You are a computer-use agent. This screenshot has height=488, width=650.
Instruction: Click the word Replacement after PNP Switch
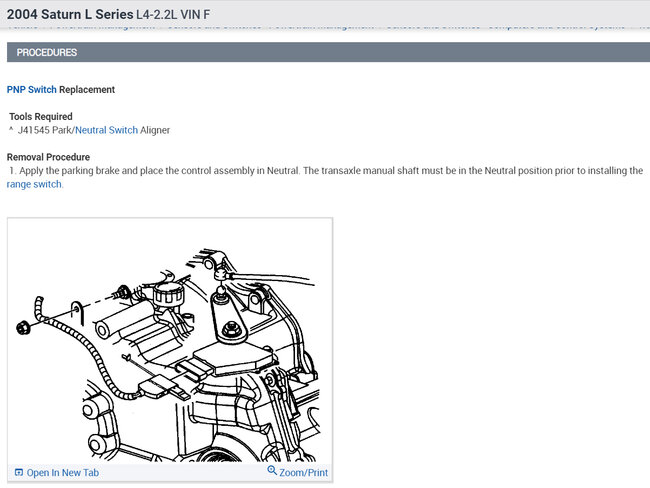pos(87,90)
